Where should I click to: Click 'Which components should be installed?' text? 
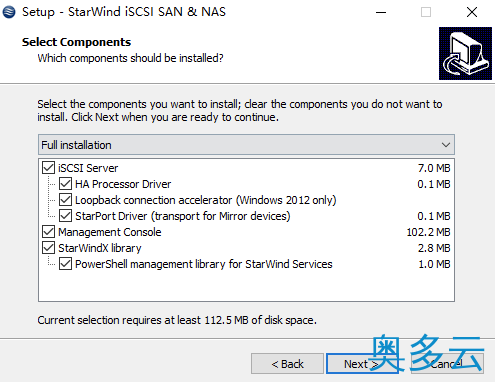130,58
